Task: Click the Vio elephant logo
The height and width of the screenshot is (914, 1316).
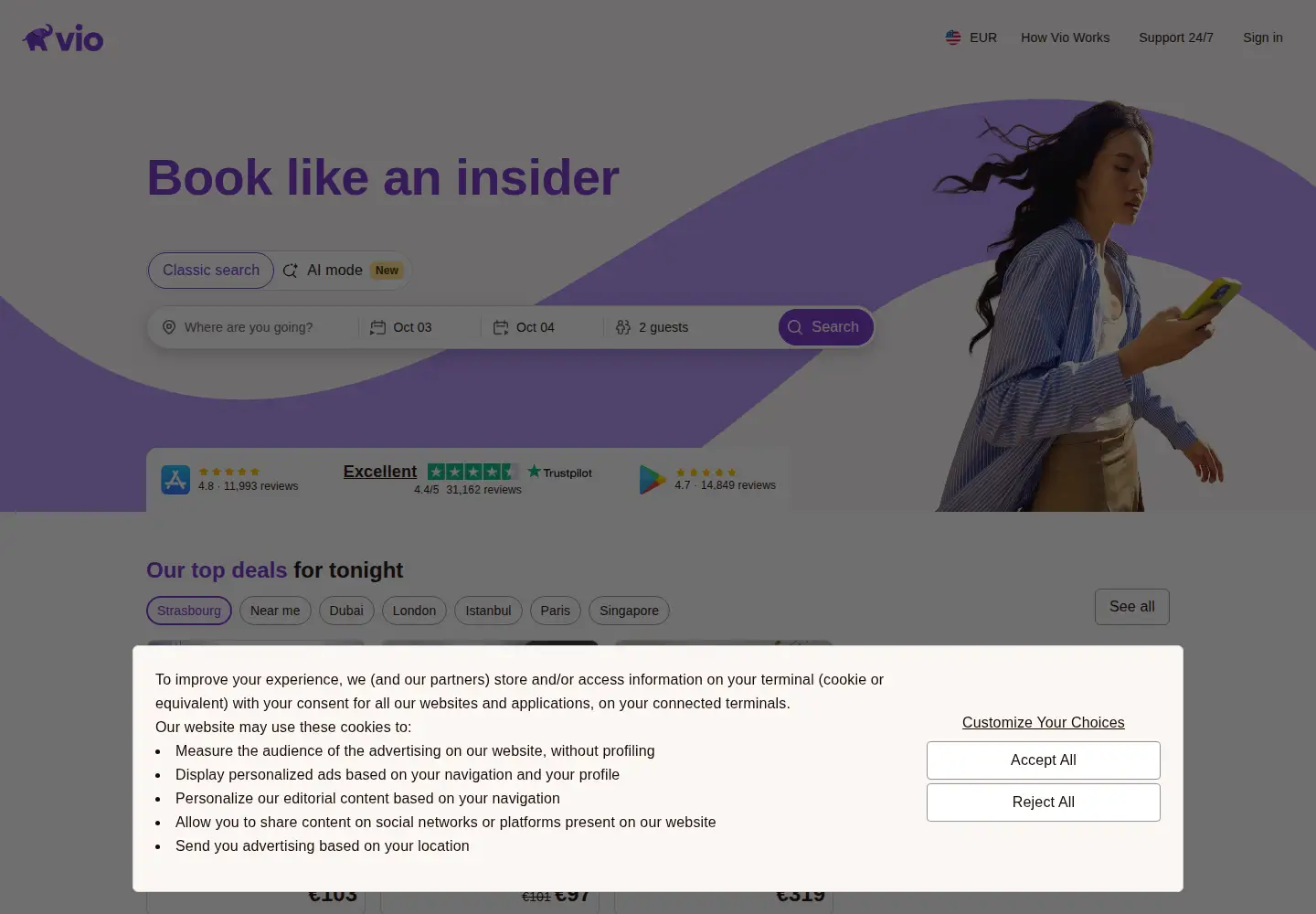Action: point(63,38)
